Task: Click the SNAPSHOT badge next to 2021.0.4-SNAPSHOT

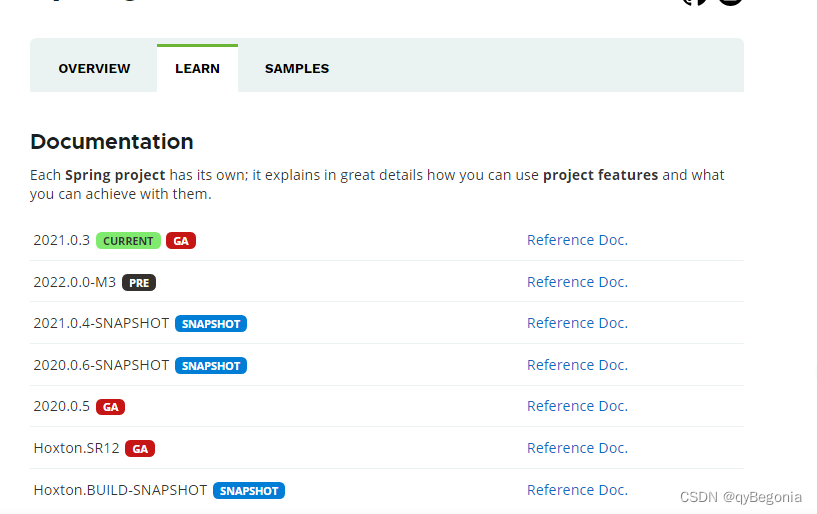Action: tap(211, 324)
